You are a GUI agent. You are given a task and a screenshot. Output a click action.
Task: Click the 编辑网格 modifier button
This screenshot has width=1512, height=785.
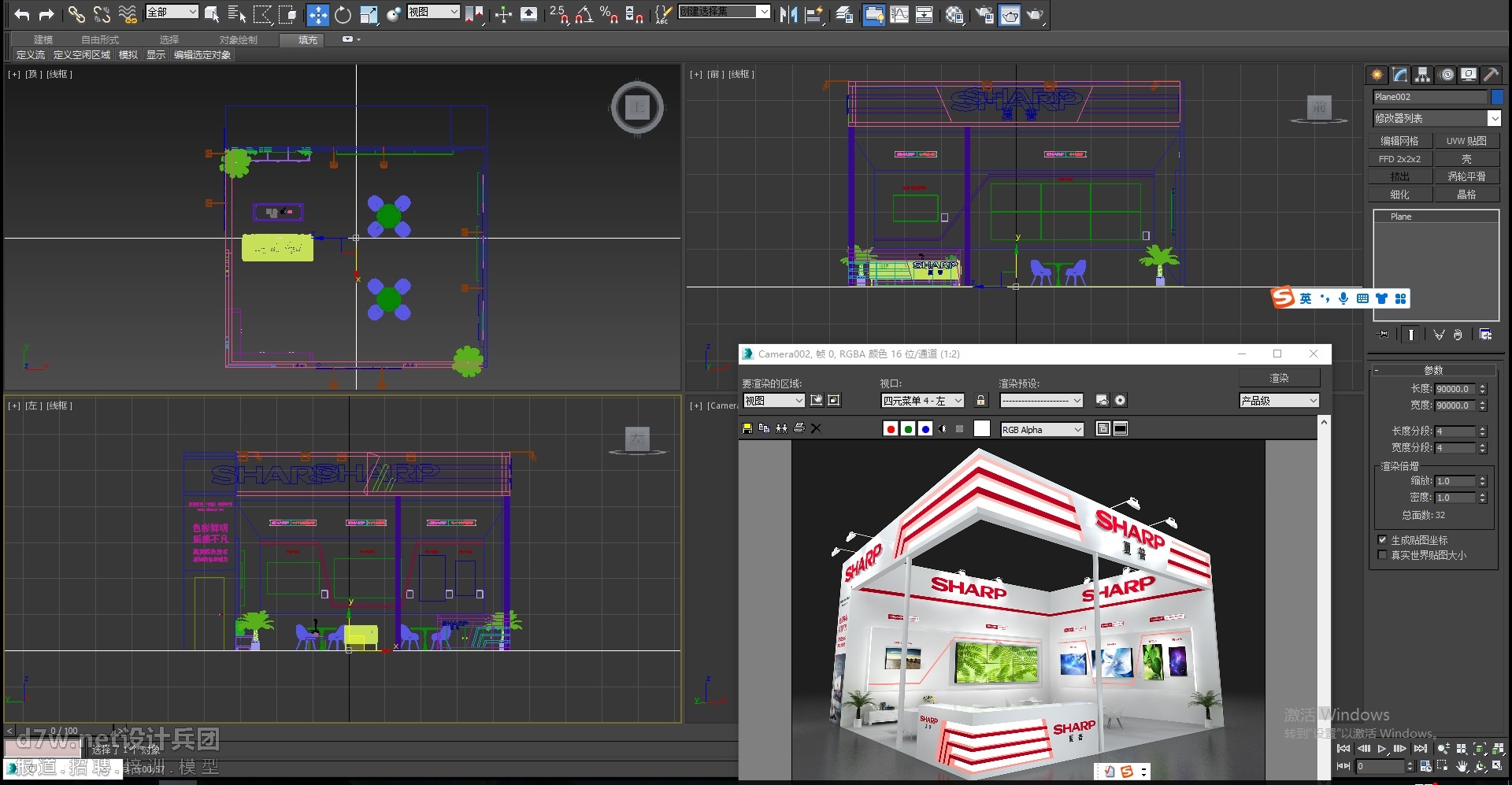tap(1399, 141)
